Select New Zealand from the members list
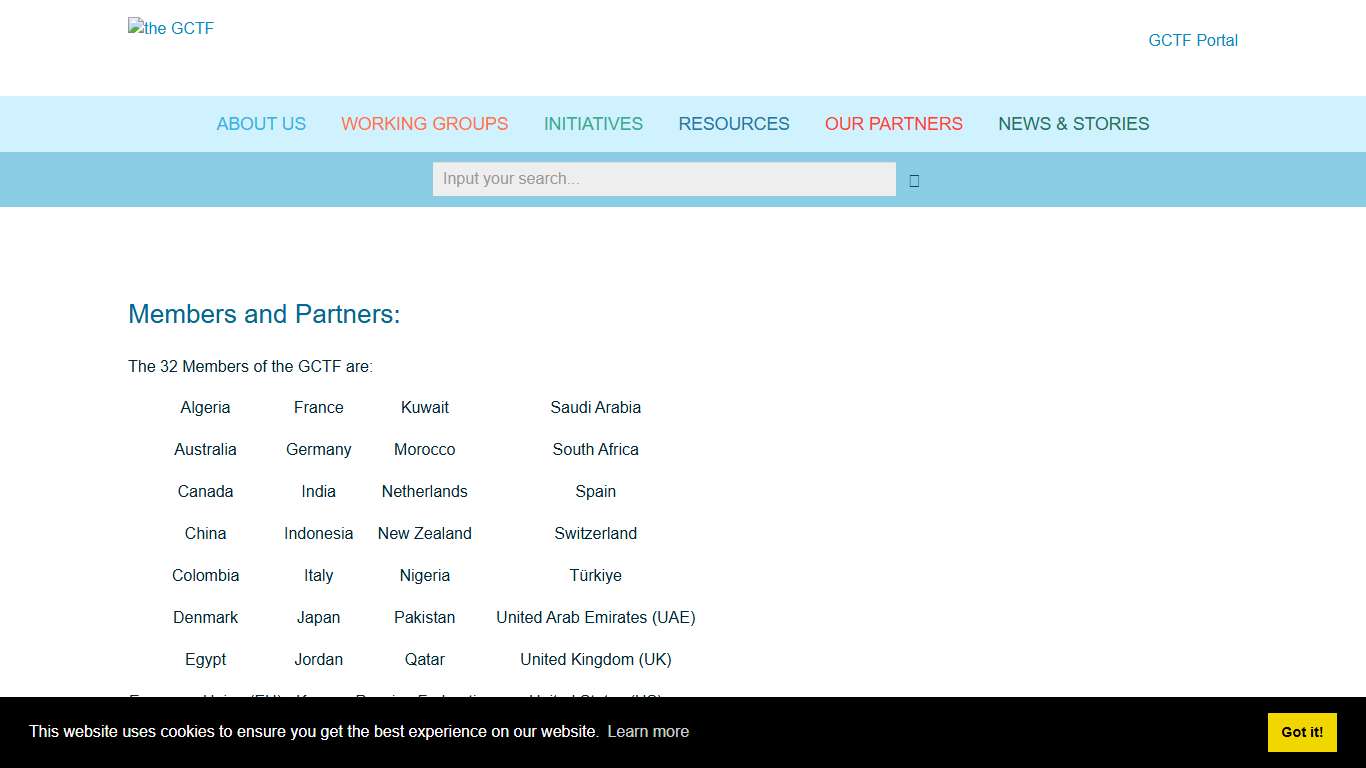1366x768 pixels. coord(424,533)
